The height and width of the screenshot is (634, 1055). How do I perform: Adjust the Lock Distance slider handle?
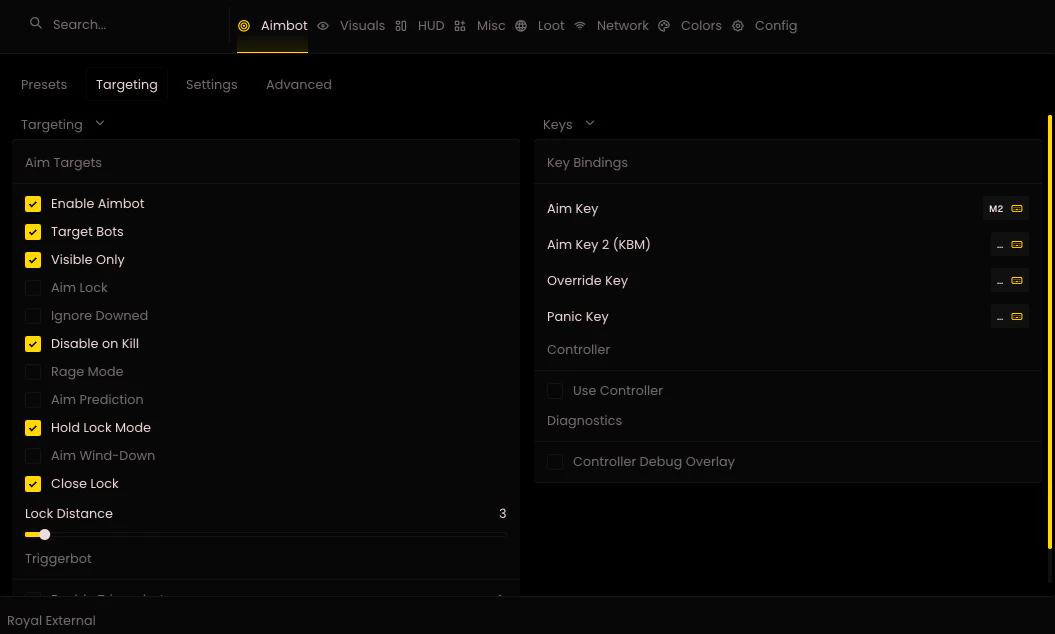[44, 534]
